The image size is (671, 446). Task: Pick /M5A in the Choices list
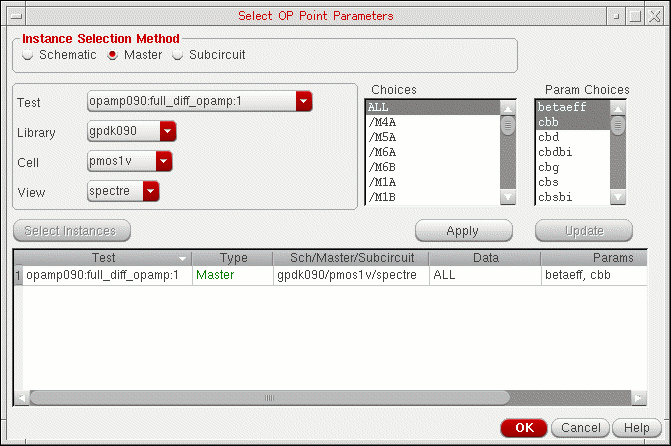[430, 137]
